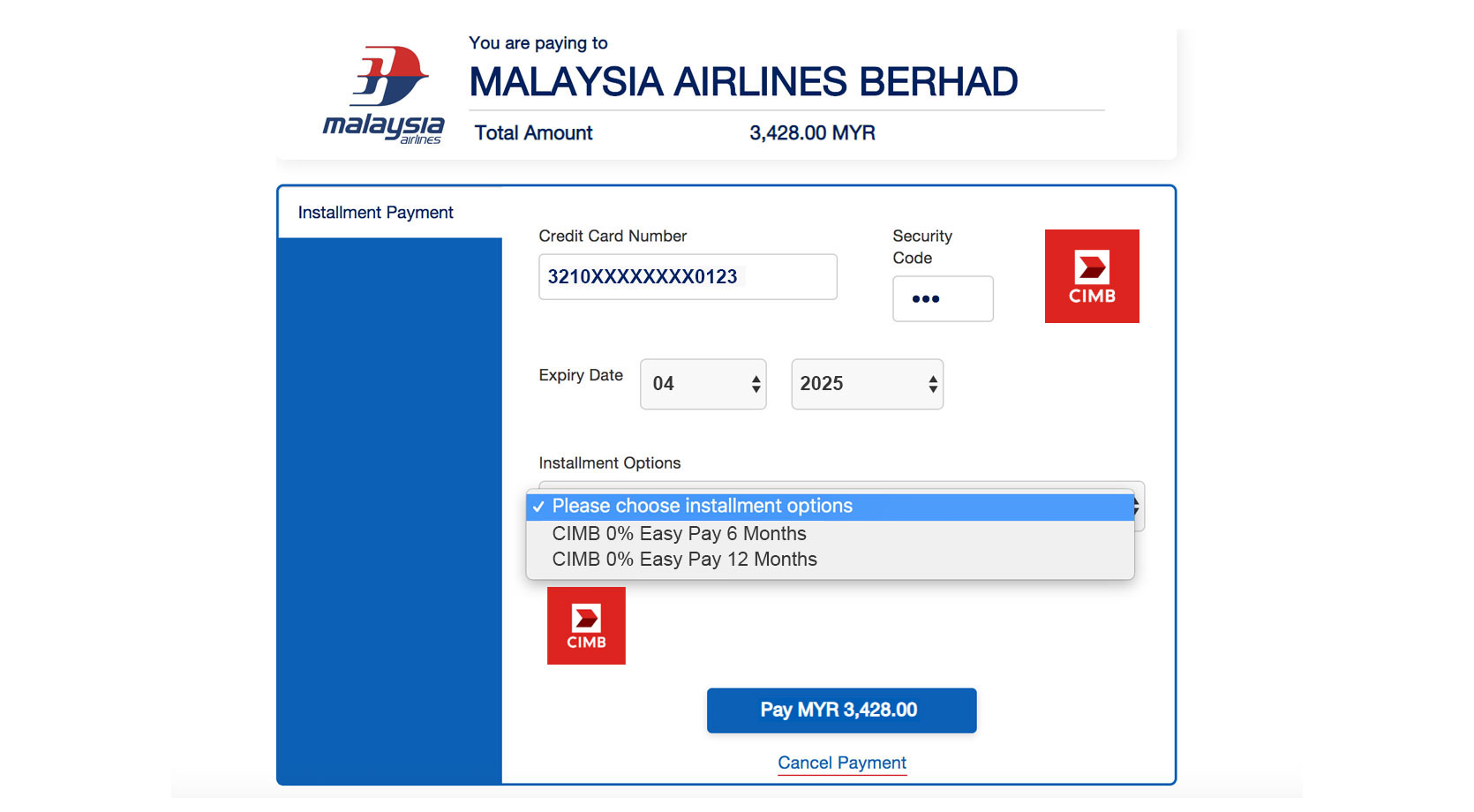Focus the Credit Card Number field

[688, 277]
